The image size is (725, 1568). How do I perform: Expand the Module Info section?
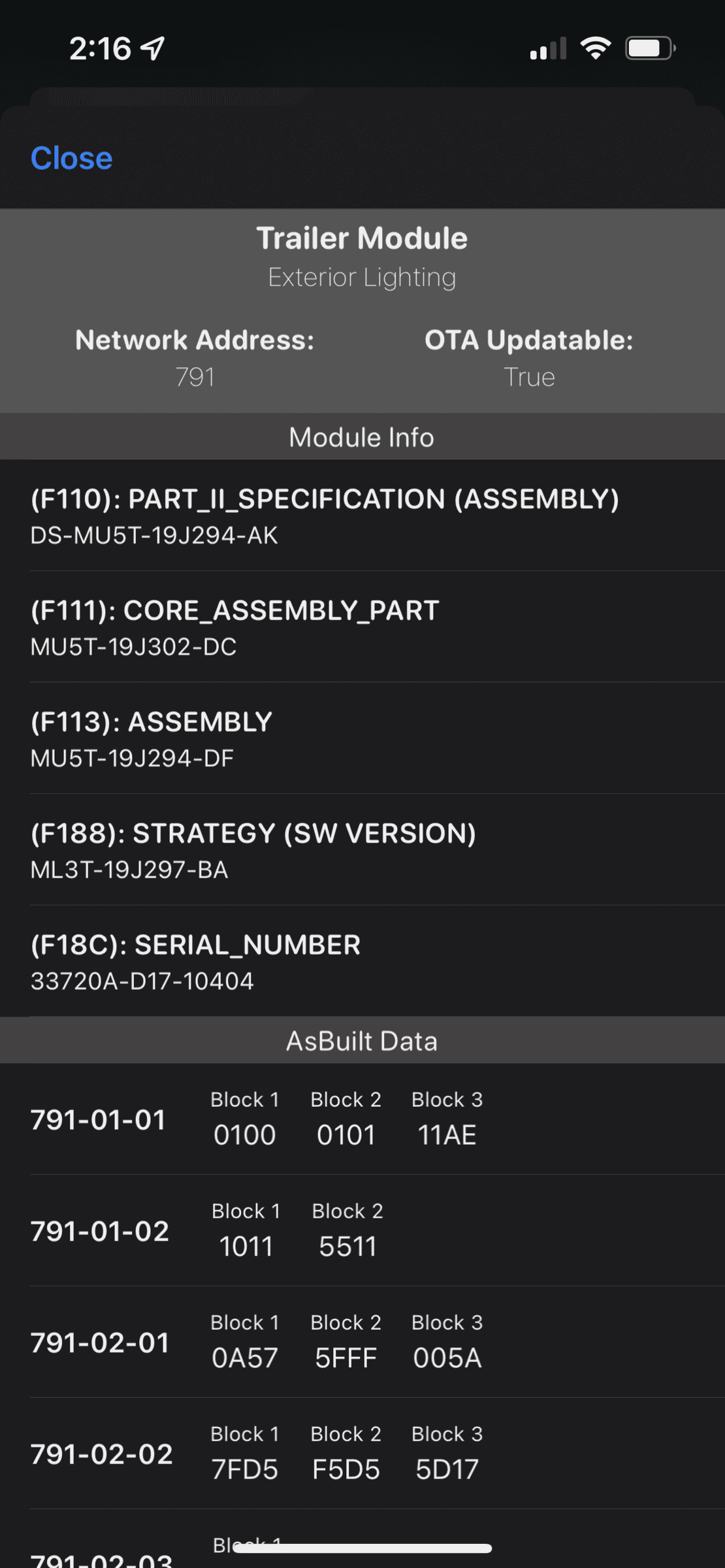pyautogui.click(x=361, y=436)
